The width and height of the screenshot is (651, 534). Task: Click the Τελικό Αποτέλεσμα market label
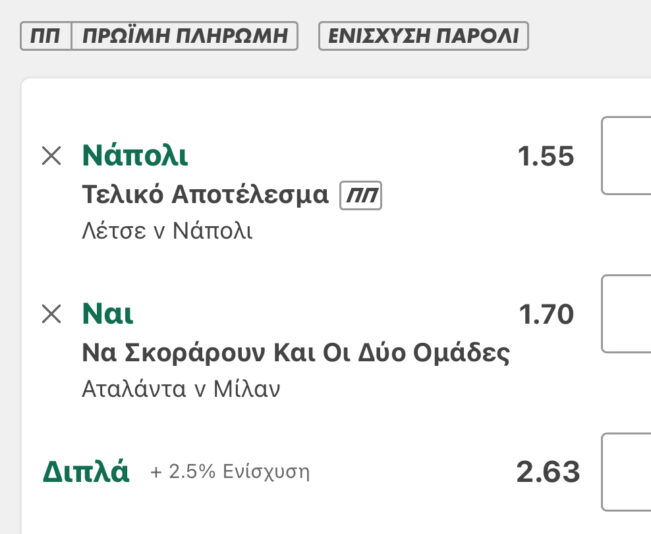click(205, 194)
